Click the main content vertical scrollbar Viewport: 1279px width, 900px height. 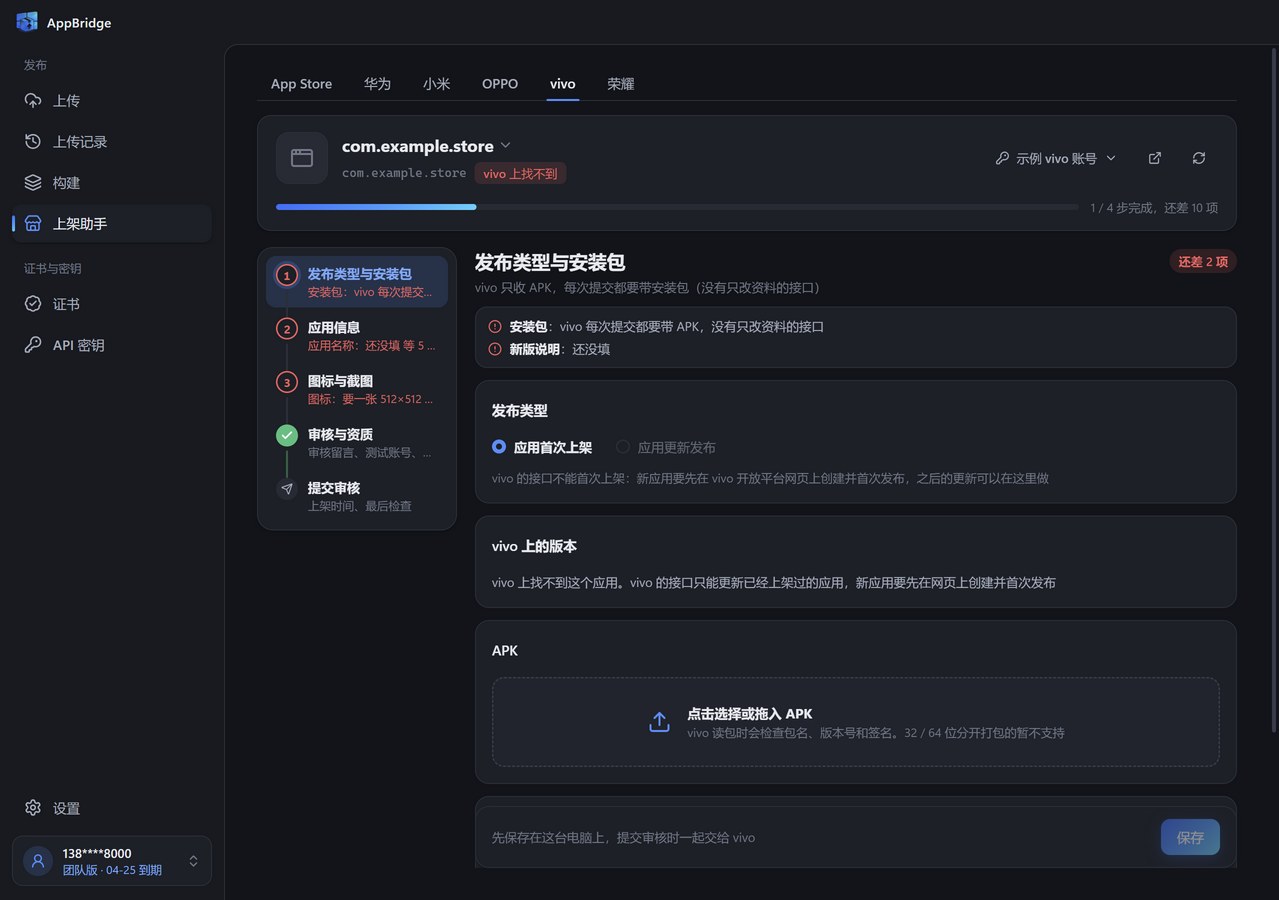[1273, 388]
